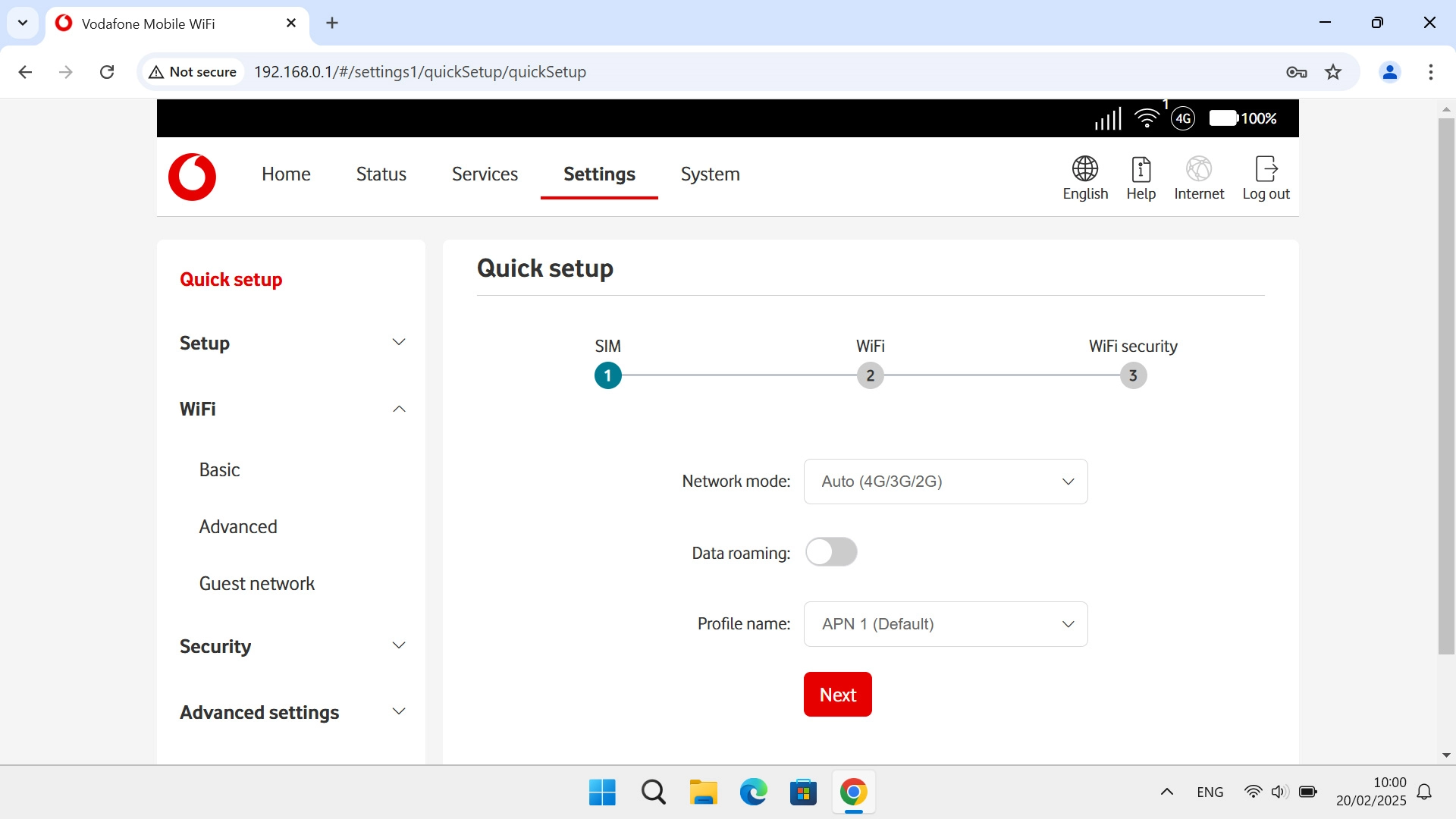Click the WiFi status icon in black bar
Viewport: 1456px width, 819px height.
coord(1147,118)
